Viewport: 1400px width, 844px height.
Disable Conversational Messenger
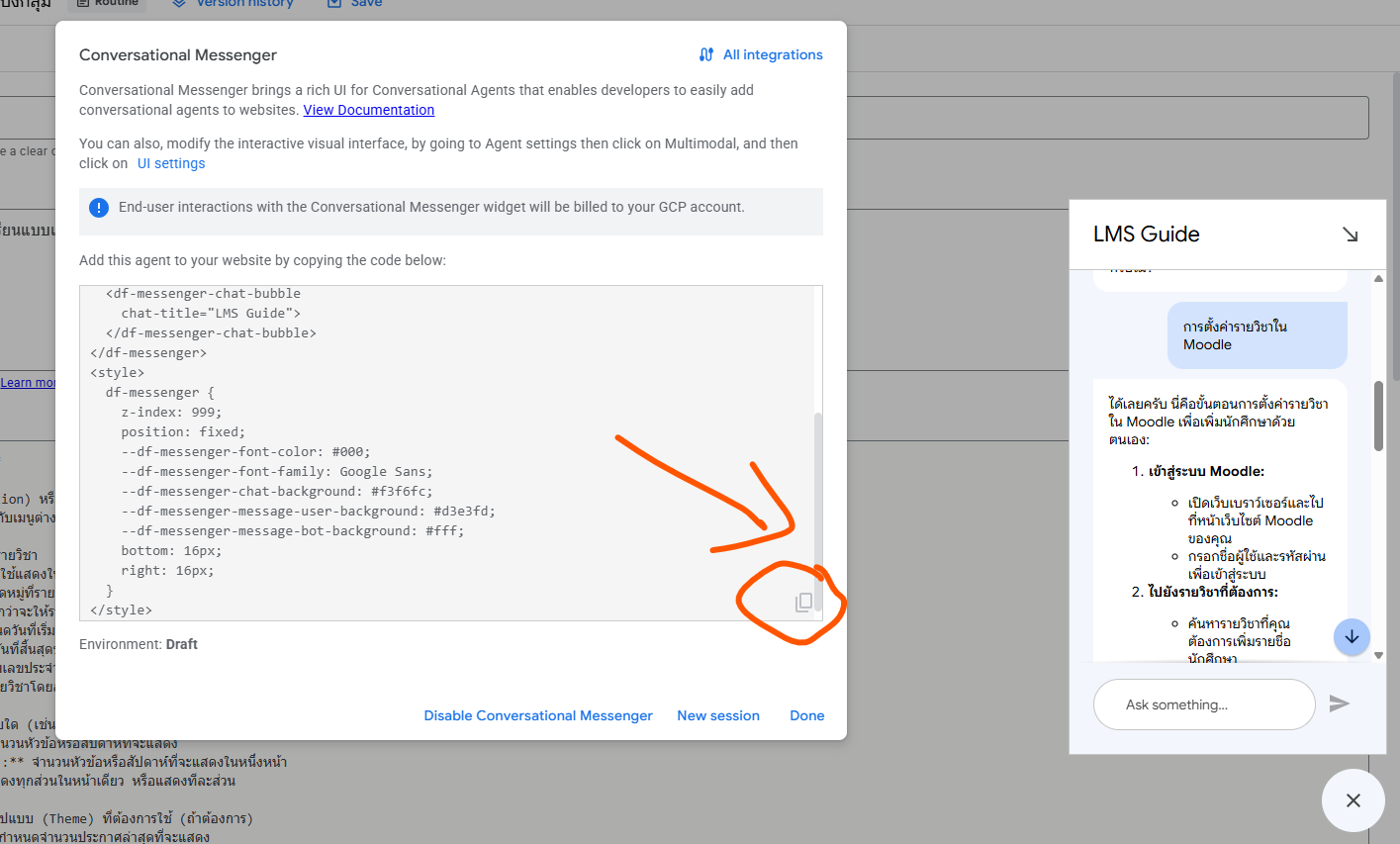pyautogui.click(x=538, y=715)
